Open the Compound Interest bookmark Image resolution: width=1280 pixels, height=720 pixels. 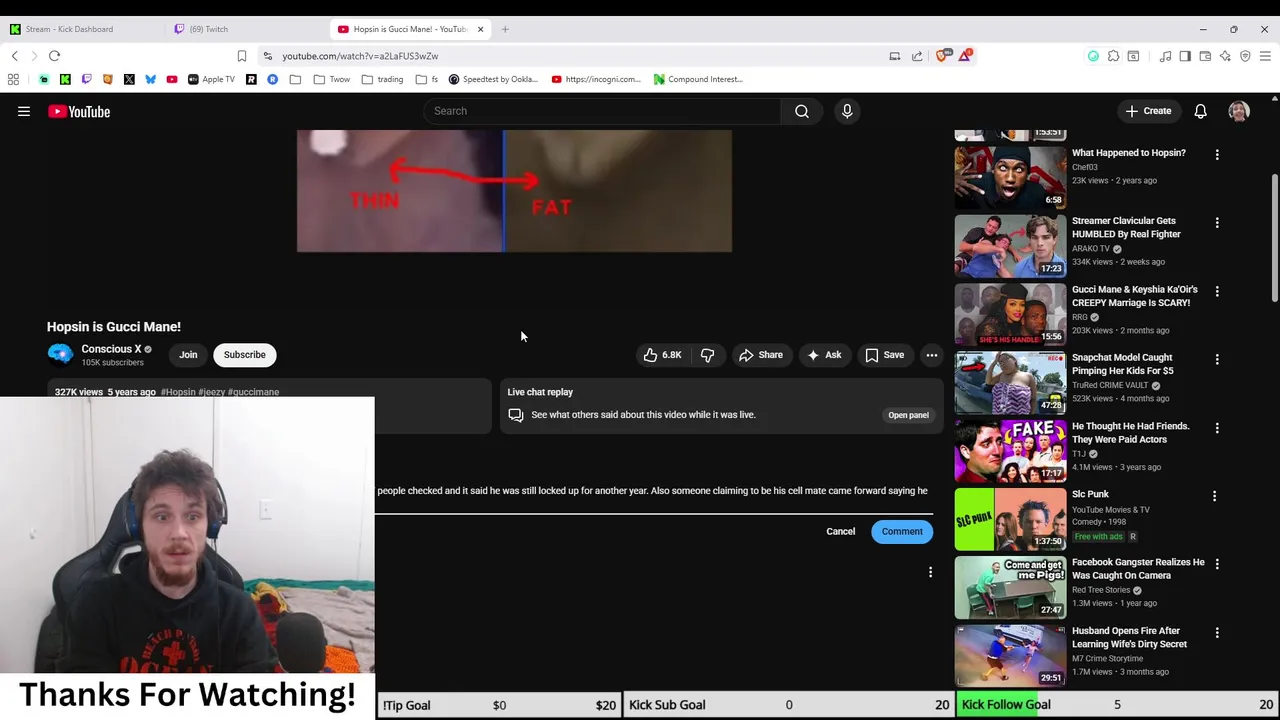pyautogui.click(x=698, y=79)
